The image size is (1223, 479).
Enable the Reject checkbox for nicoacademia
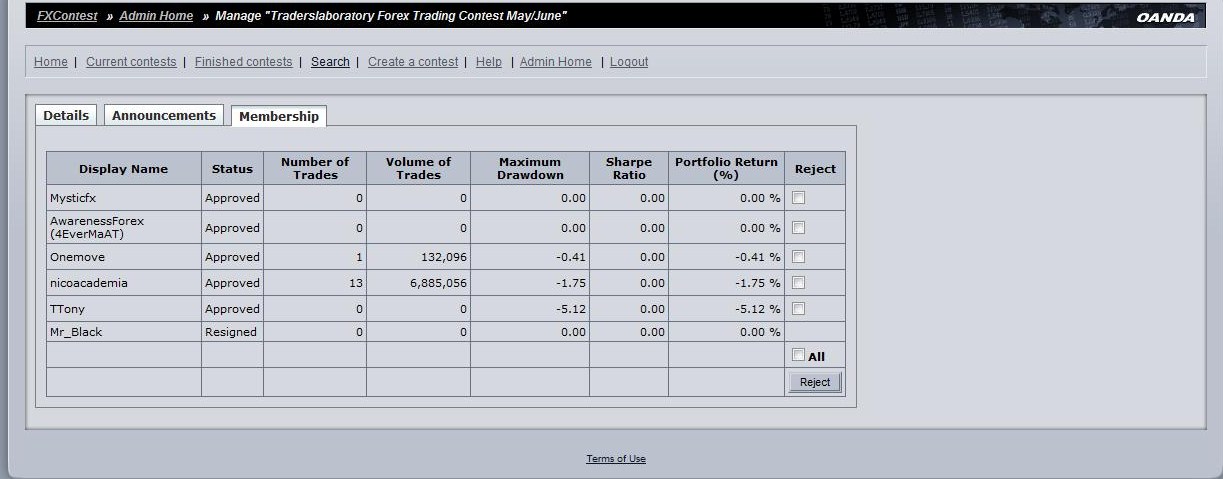pyautogui.click(x=798, y=283)
